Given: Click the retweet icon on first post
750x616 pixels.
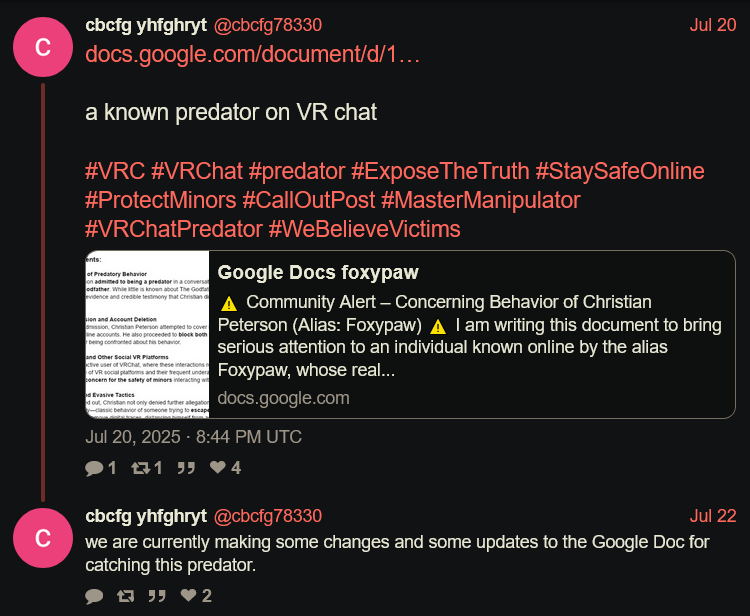Looking at the screenshot, I should [141, 468].
